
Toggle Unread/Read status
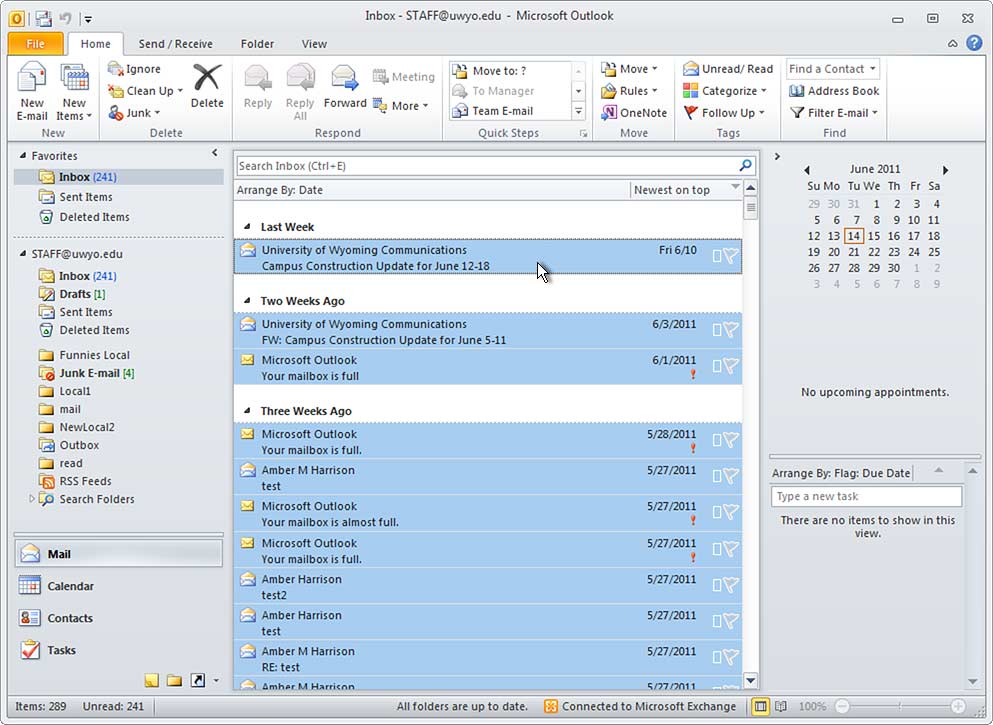tap(728, 68)
